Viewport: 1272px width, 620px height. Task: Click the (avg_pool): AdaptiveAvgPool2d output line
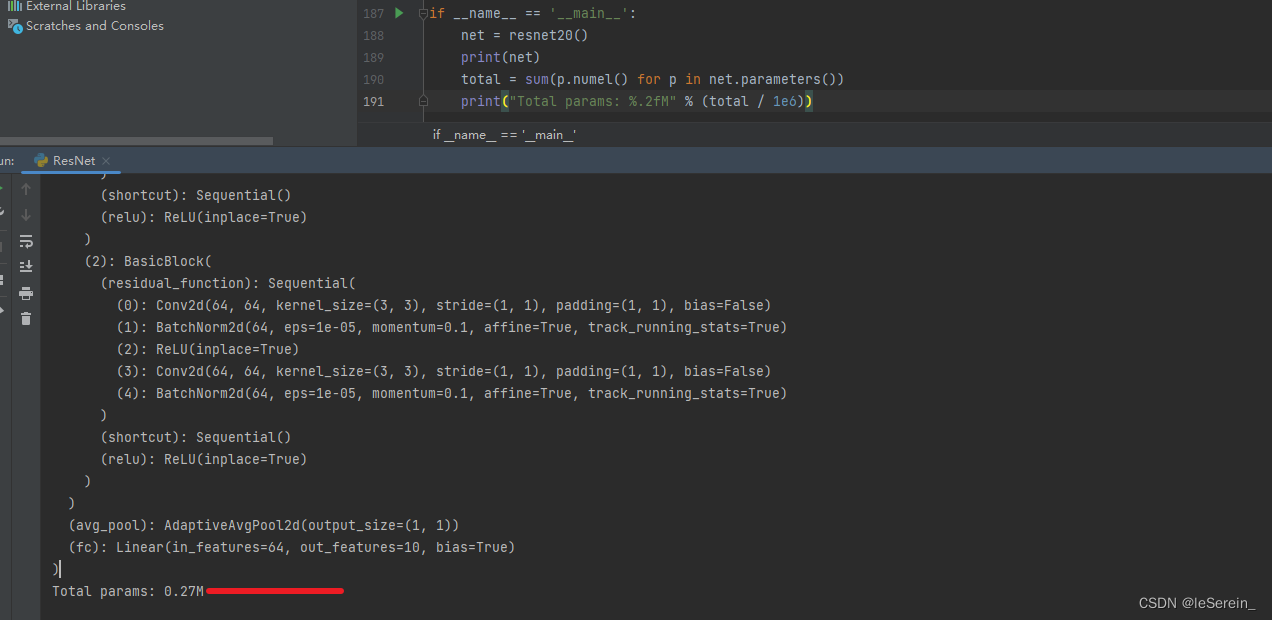(264, 525)
